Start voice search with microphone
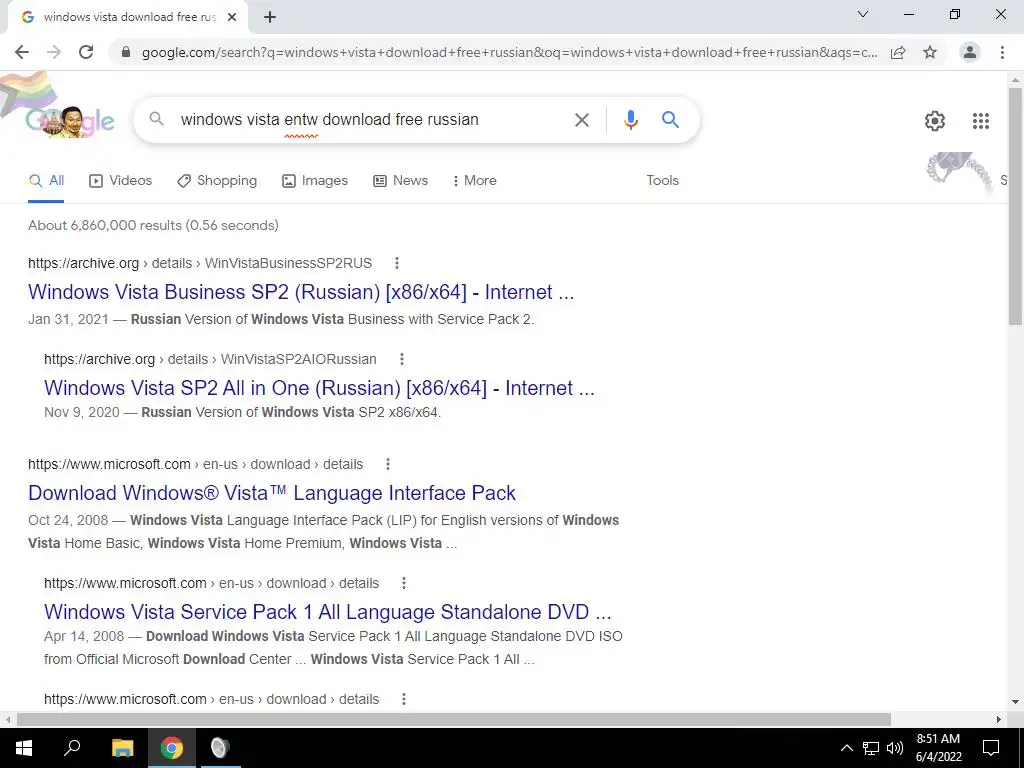Viewport: 1024px width, 768px height. coord(630,120)
